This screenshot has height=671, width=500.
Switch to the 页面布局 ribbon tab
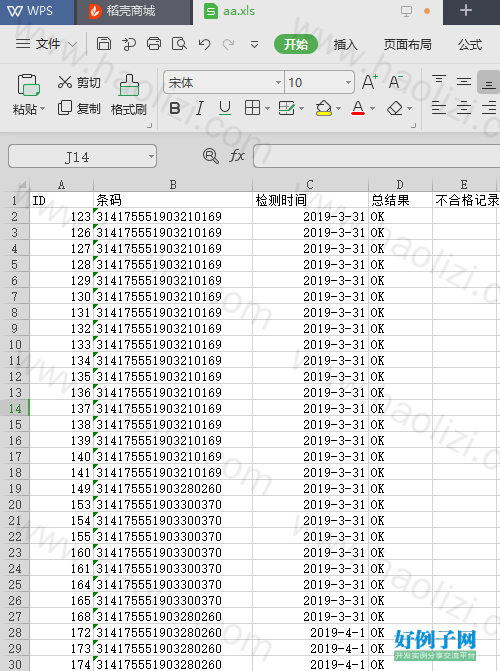tap(408, 44)
